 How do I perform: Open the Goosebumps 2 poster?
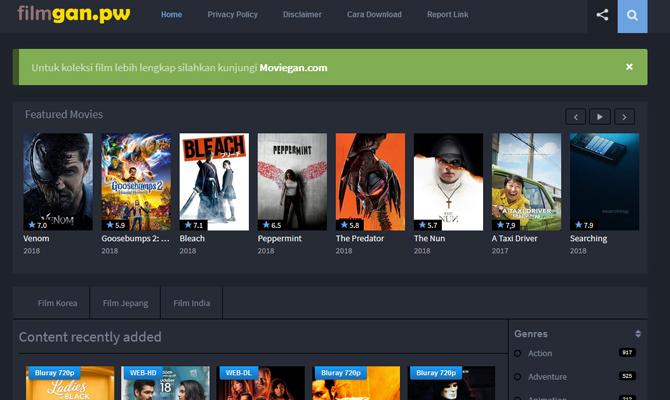tap(136, 182)
